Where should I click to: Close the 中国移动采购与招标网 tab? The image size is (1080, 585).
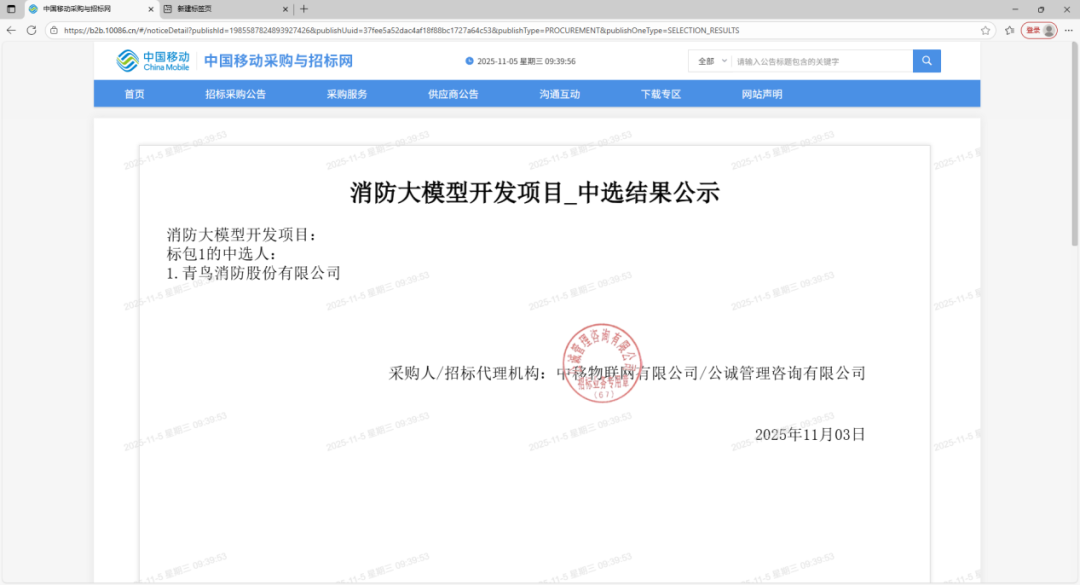tap(151, 9)
